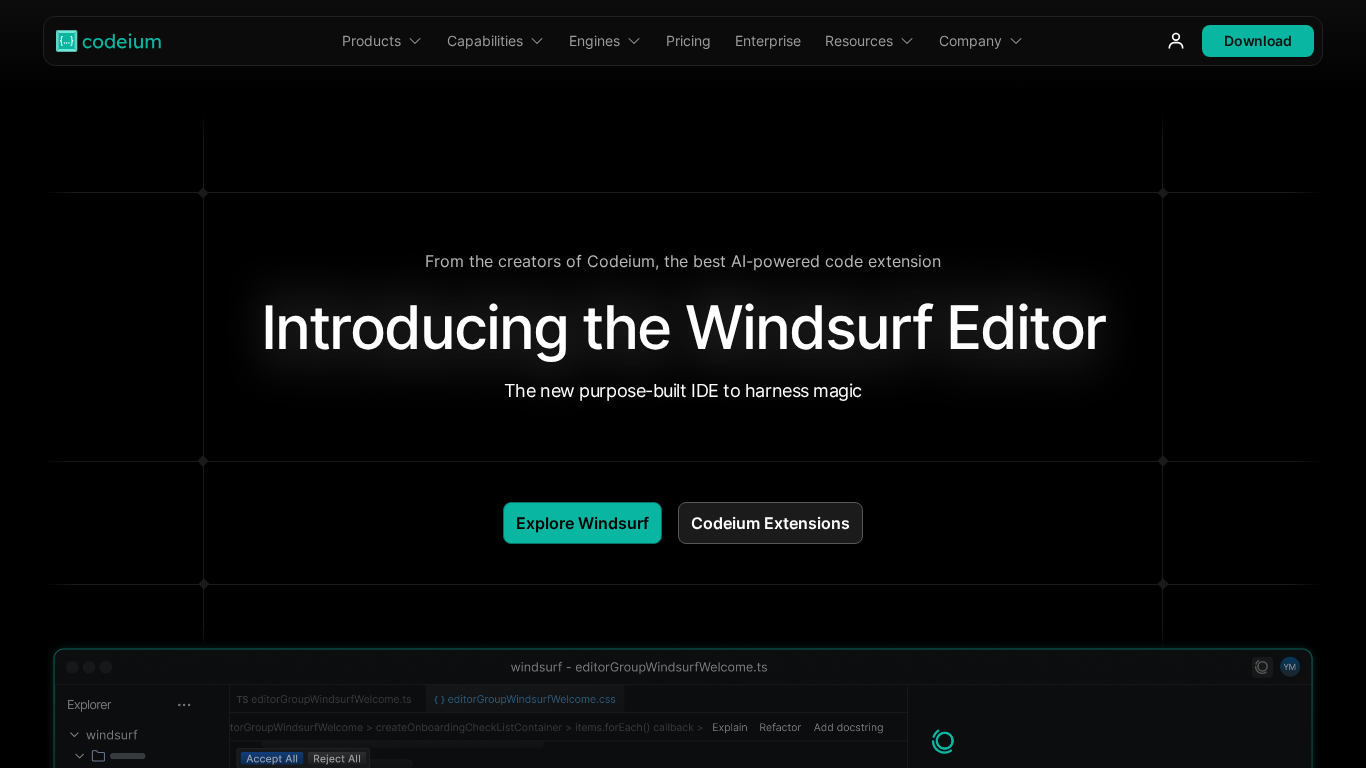Collapse the windsurf tree folder
The height and width of the screenshot is (768, 1366).
click(74, 735)
